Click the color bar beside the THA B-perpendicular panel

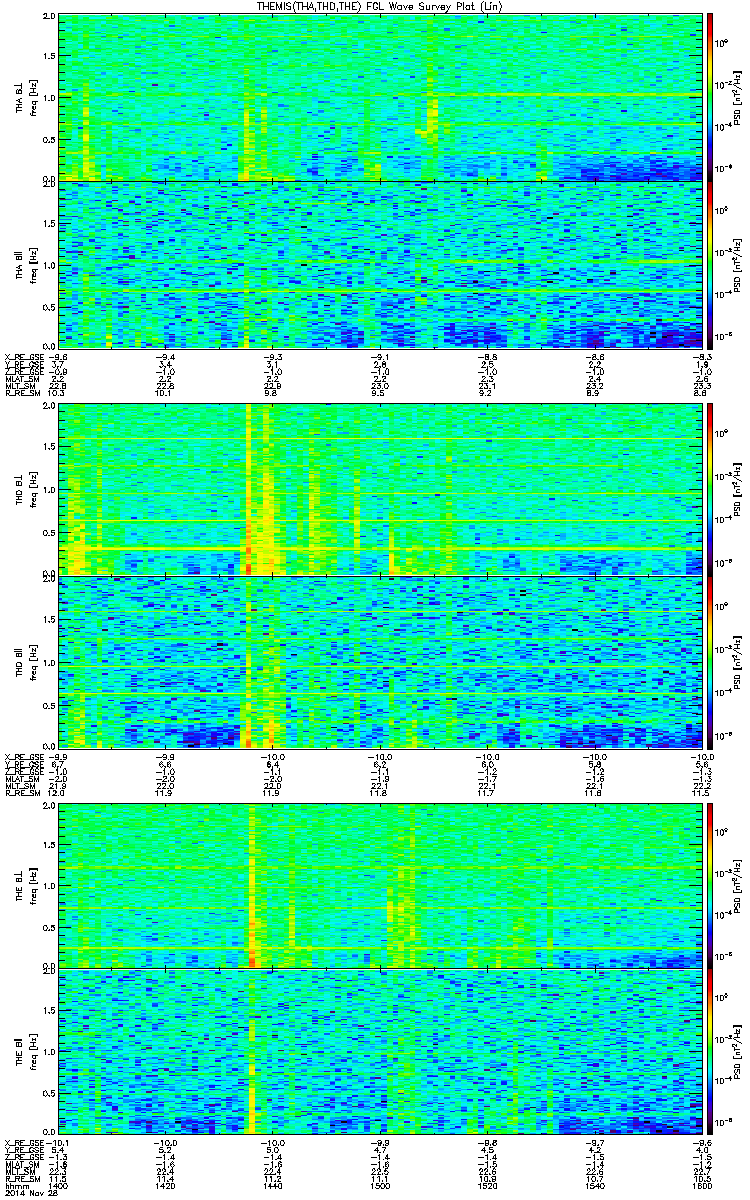click(x=710, y=97)
